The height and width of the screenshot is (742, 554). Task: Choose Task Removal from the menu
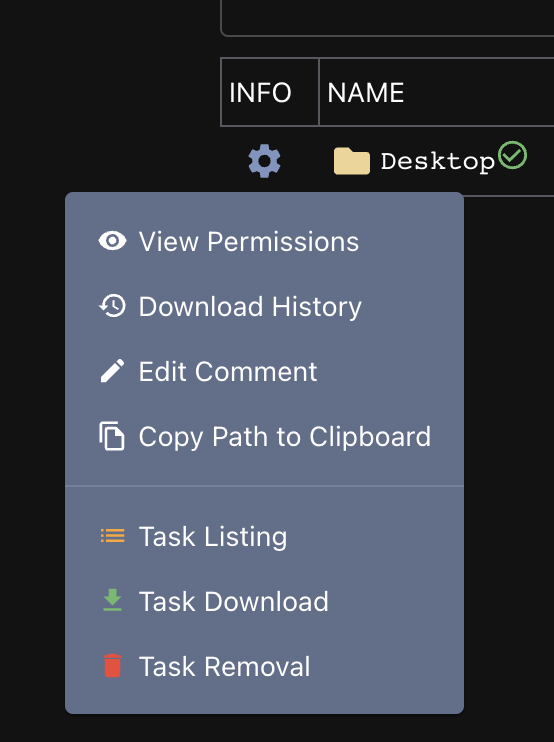click(264, 666)
